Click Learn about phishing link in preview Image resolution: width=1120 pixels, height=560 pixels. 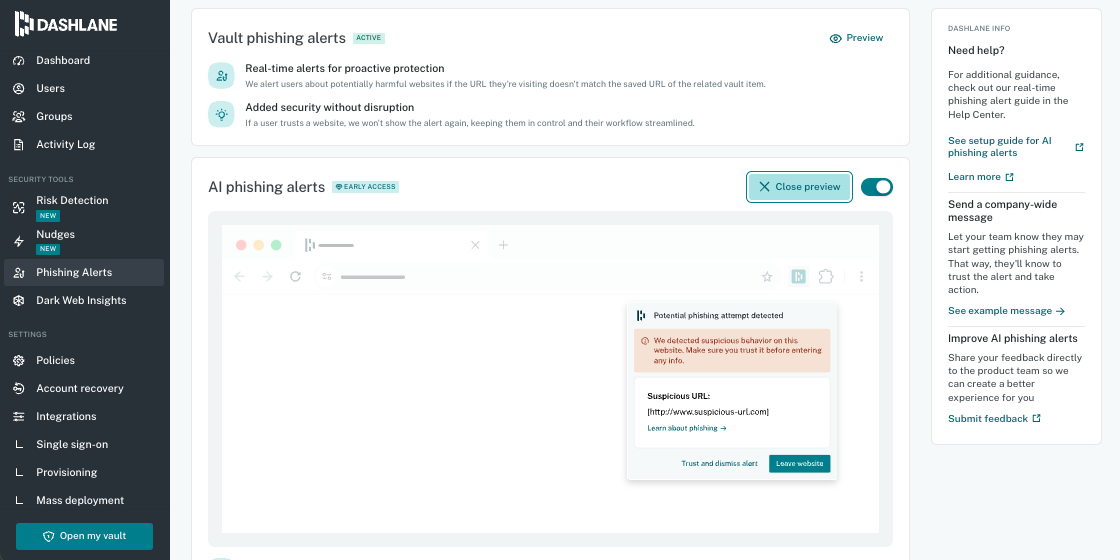tap(686, 429)
